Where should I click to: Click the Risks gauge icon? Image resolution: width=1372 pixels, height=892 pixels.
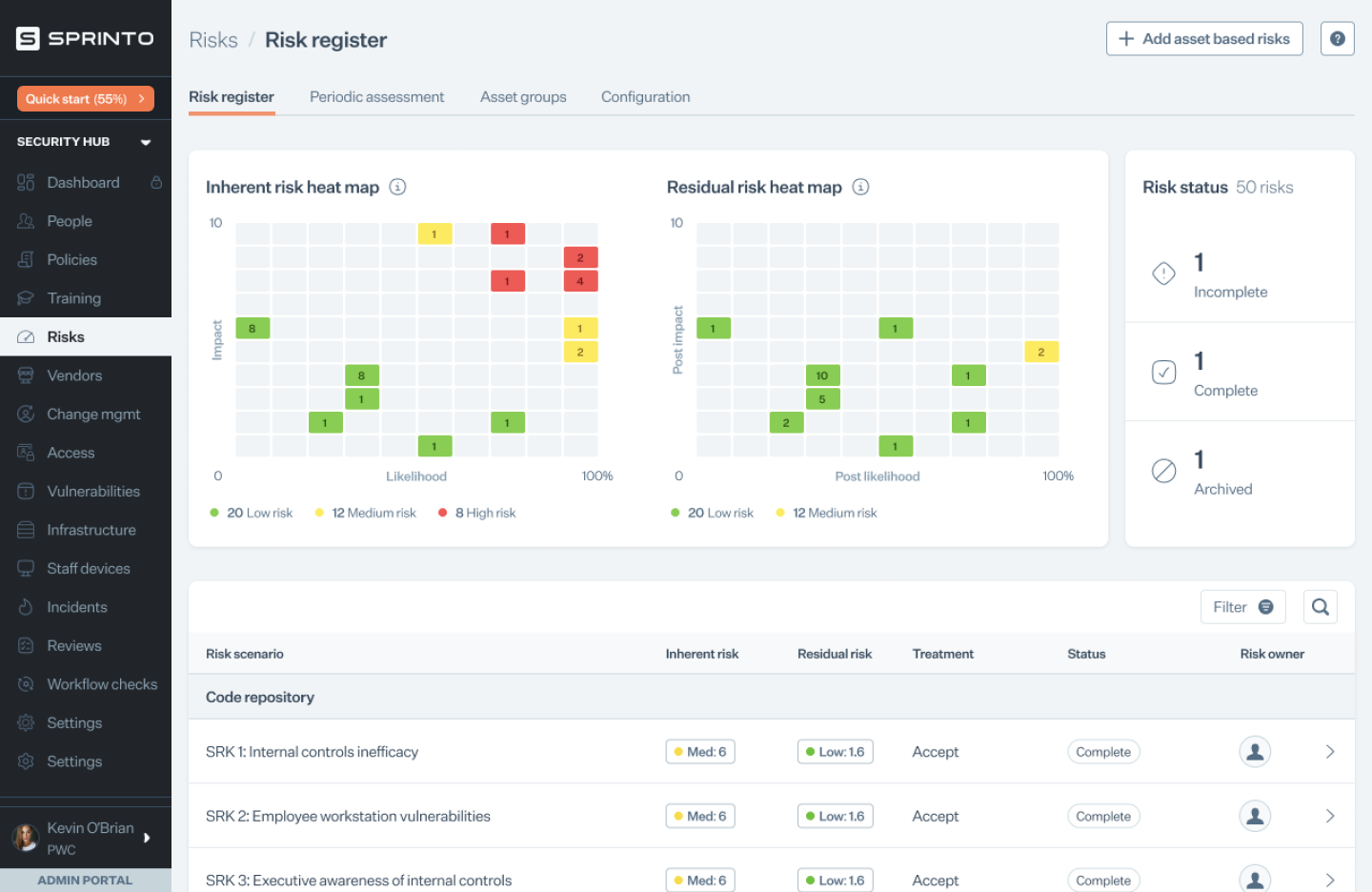pyautogui.click(x=26, y=337)
